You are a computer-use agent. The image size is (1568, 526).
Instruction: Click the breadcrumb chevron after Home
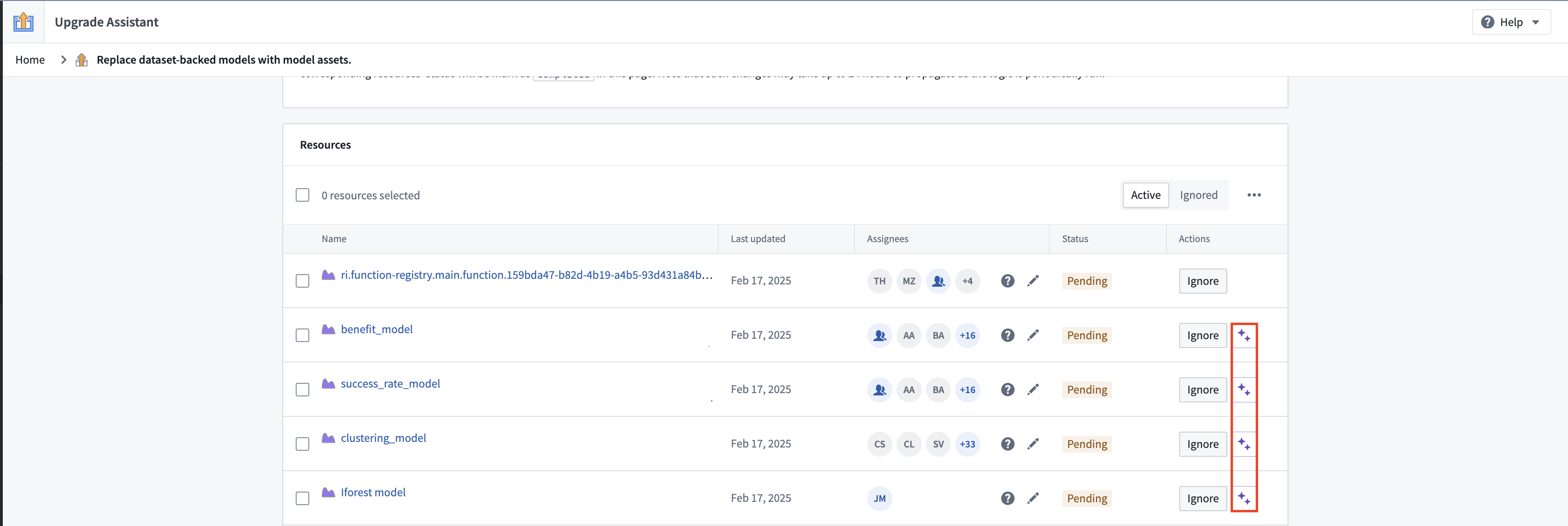(x=63, y=59)
